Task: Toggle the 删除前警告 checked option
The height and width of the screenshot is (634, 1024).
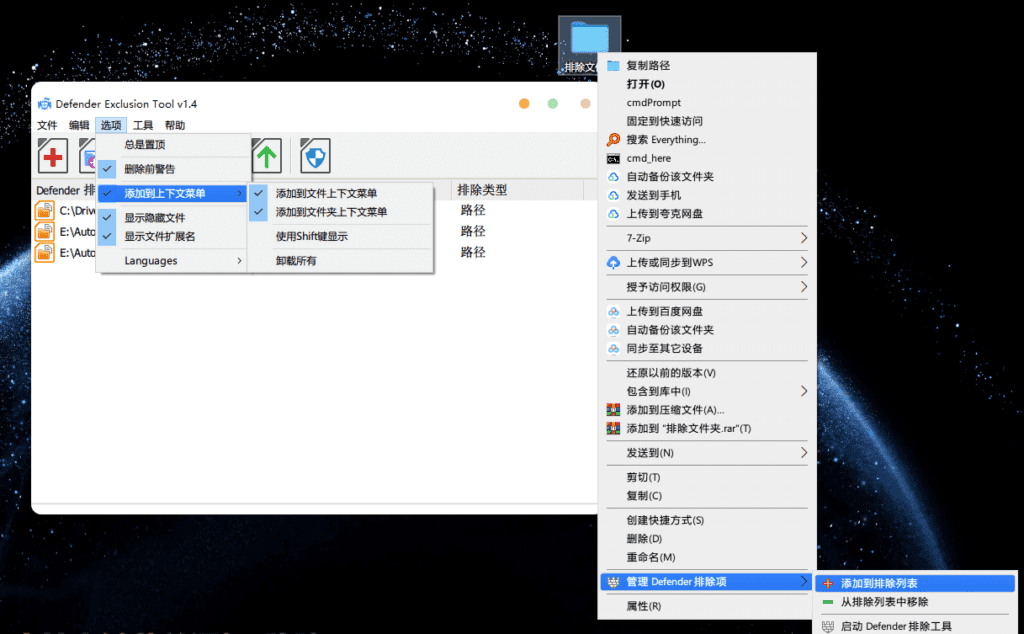Action: tap(173, 169)
